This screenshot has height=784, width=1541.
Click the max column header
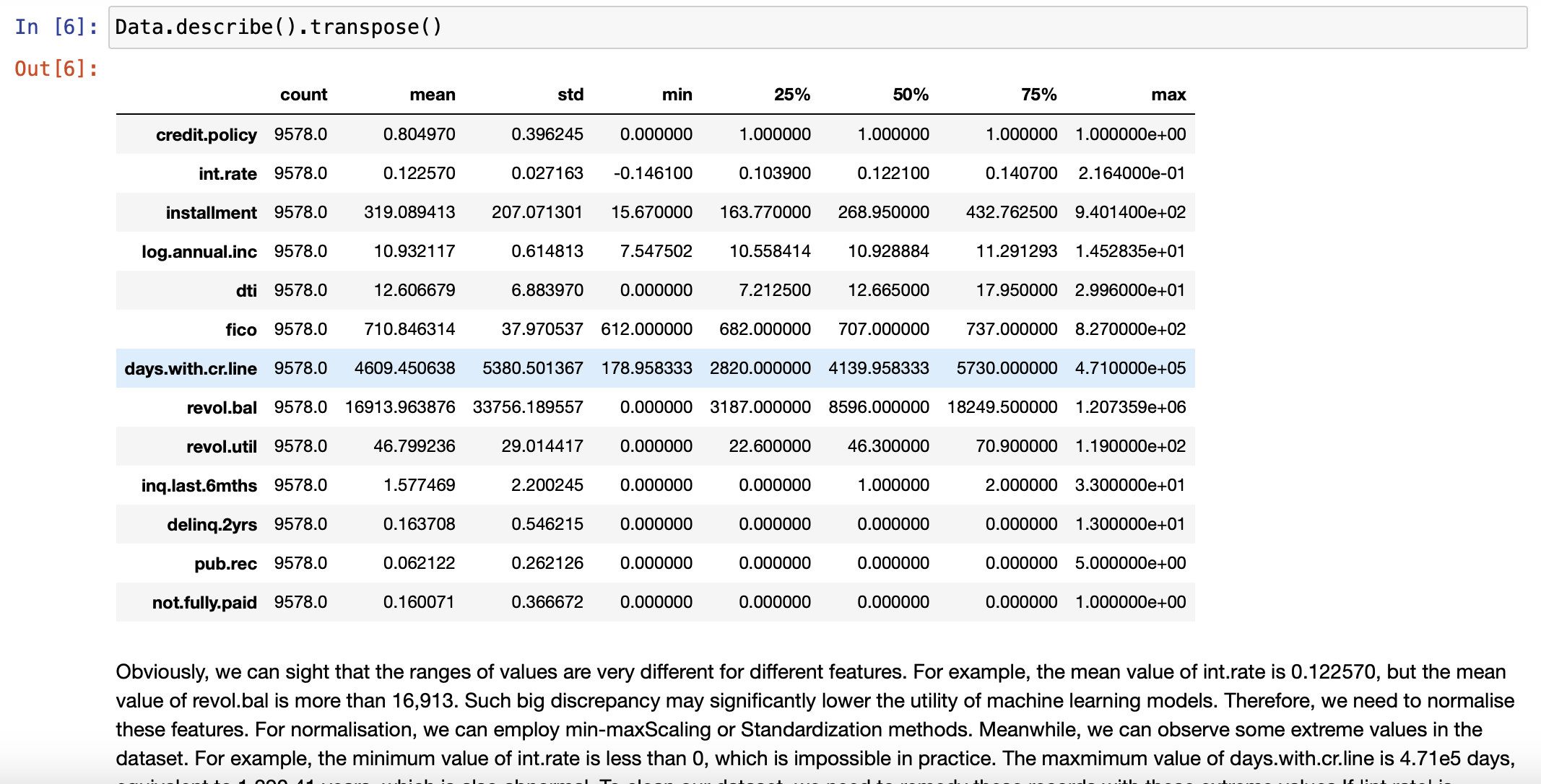[x=1168, y=94]
